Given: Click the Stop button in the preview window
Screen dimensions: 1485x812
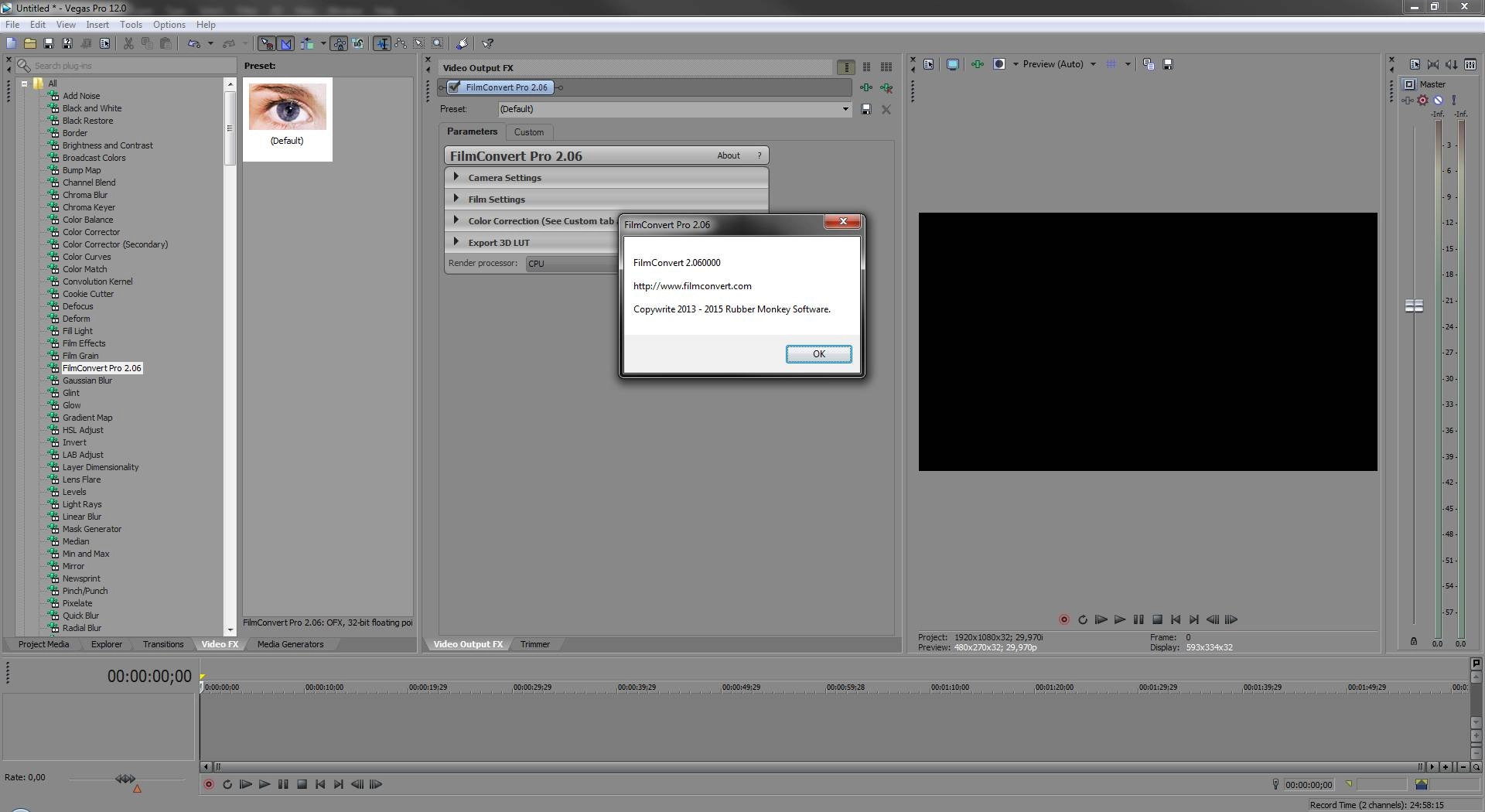Looking at the screenshot, I should pyautogui.click(x=1157, y=619).
